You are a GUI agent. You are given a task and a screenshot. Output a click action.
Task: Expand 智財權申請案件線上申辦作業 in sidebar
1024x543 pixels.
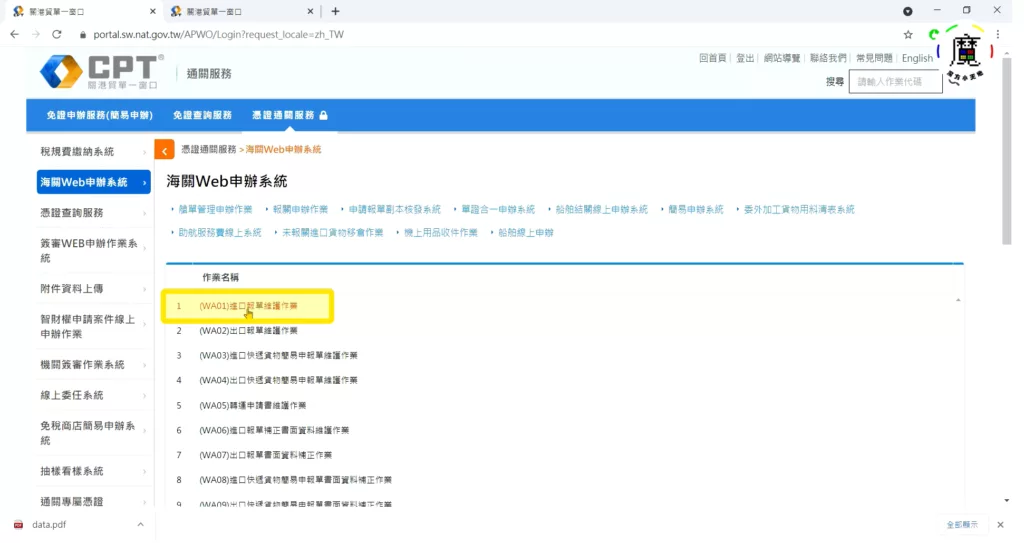93,327
